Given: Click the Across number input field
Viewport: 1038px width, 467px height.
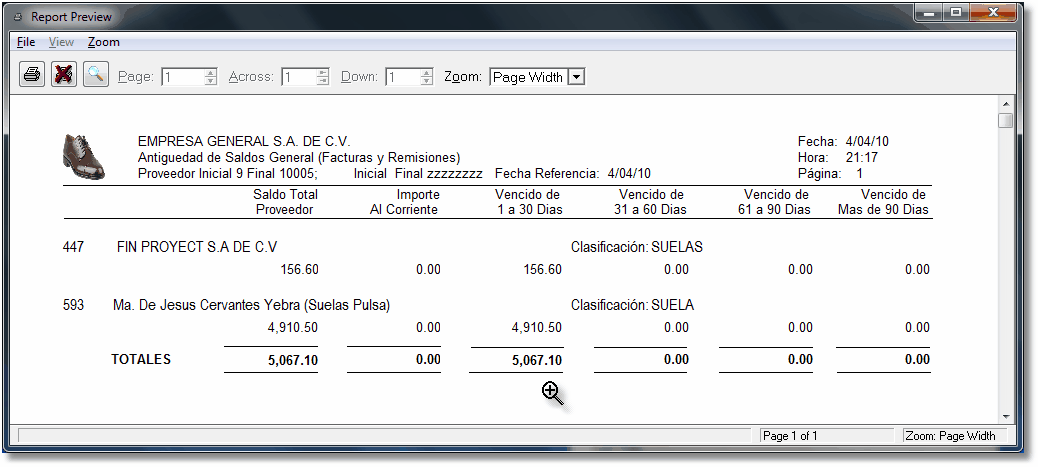Looking at the screenshot, I should pyautogui.click(x=298, y=77).
